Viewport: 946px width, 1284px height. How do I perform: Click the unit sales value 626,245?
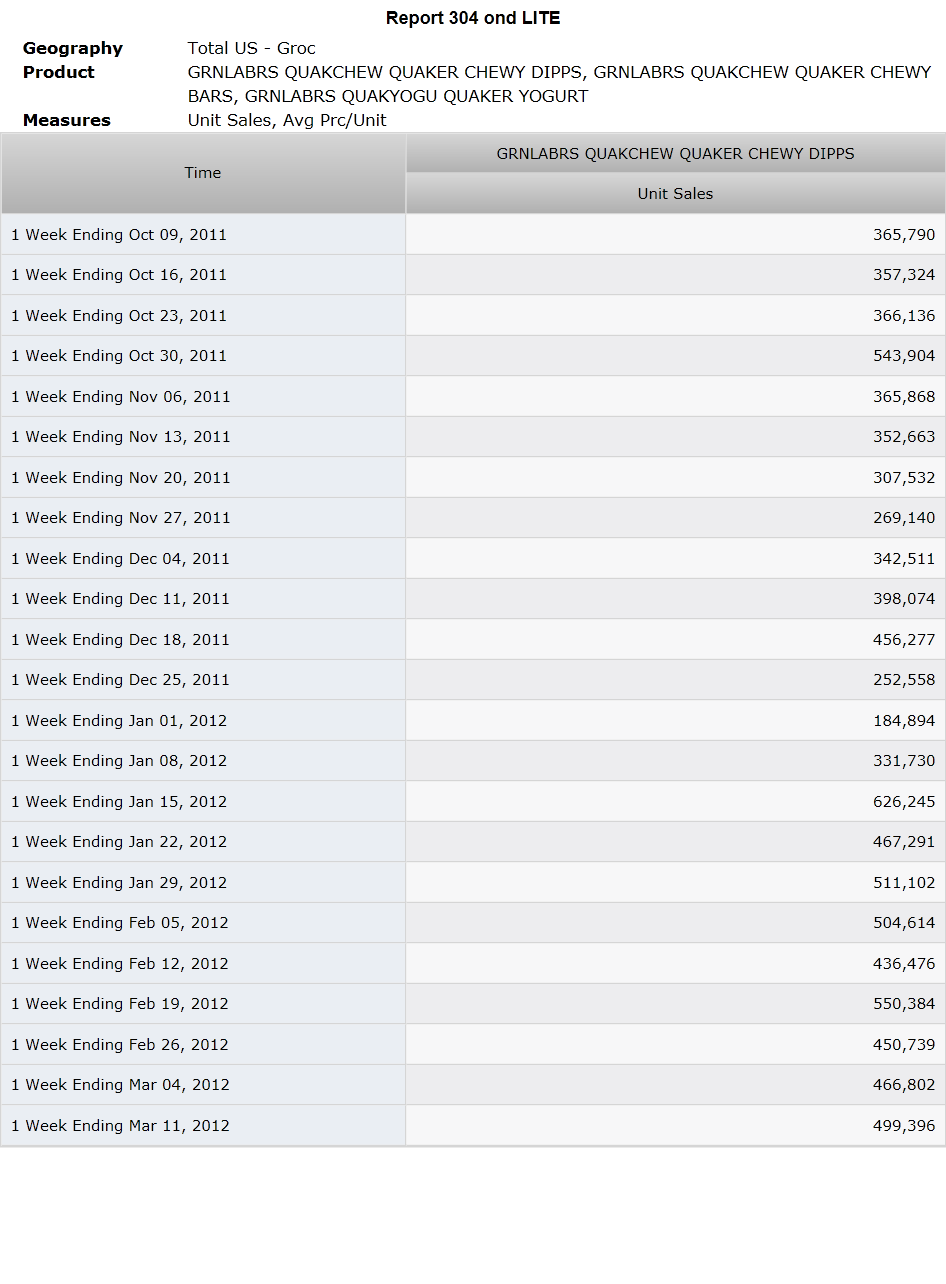point(904,801)
